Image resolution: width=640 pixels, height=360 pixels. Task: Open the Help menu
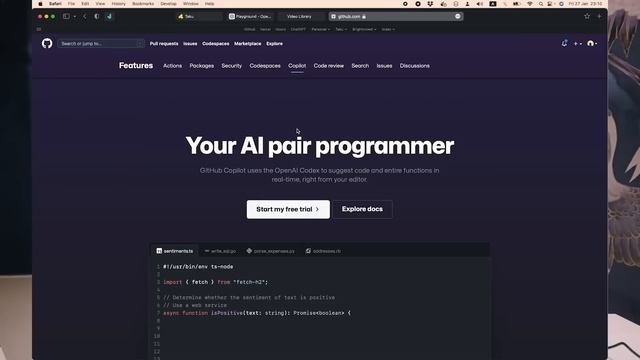pyautogui.click(x=209, y=4)
